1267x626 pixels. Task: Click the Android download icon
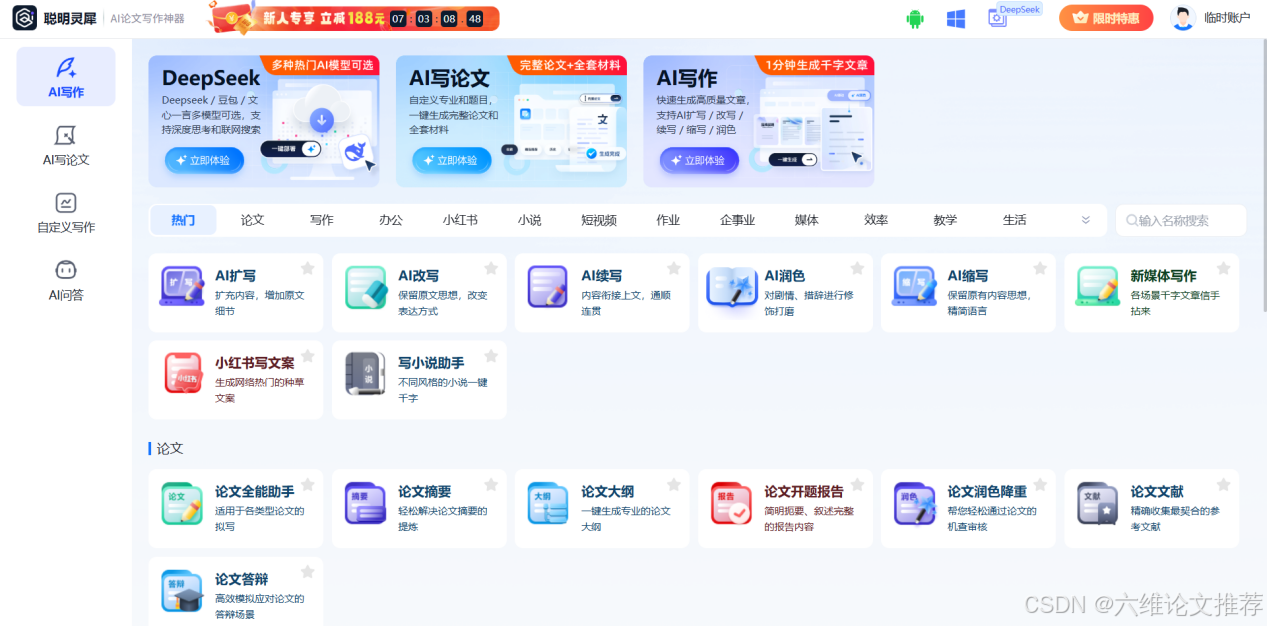914,18
